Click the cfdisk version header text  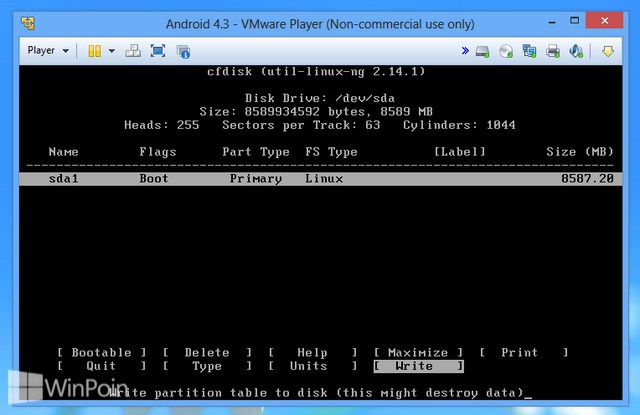coord(316,72)
